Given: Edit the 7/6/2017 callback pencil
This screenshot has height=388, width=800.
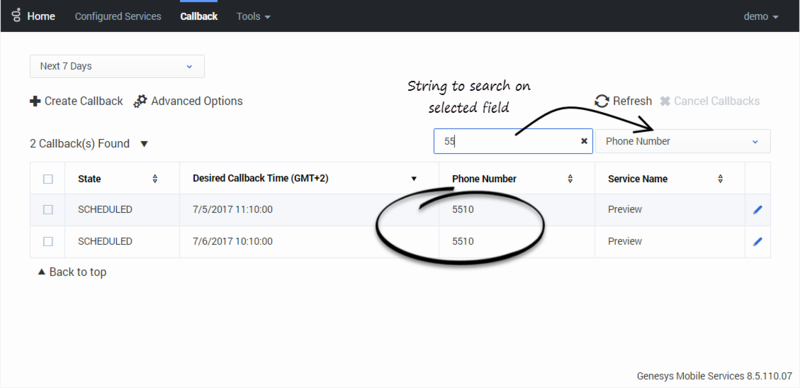Looking at the screenshot, I should click(x=758, y=241).
